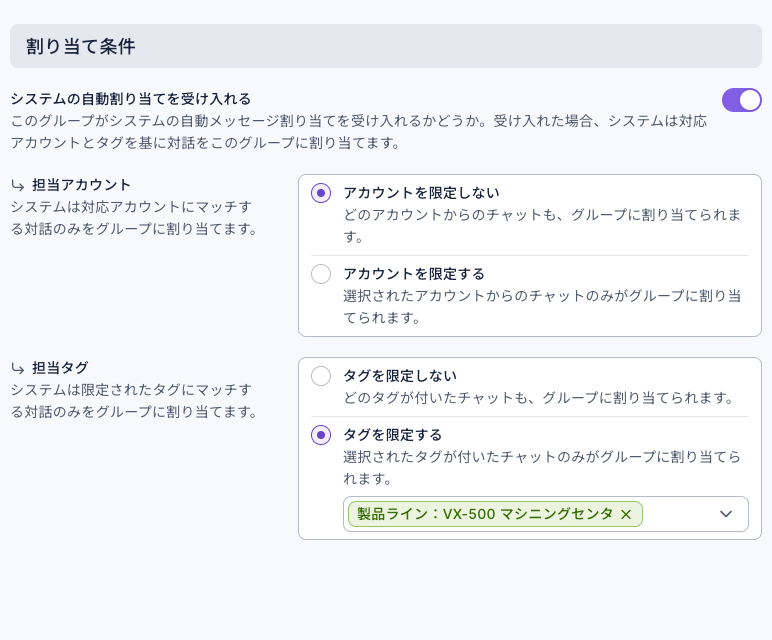
Task: Toggle システムの自動割り当てを受け入れる switch
Action: click(741, 100)
